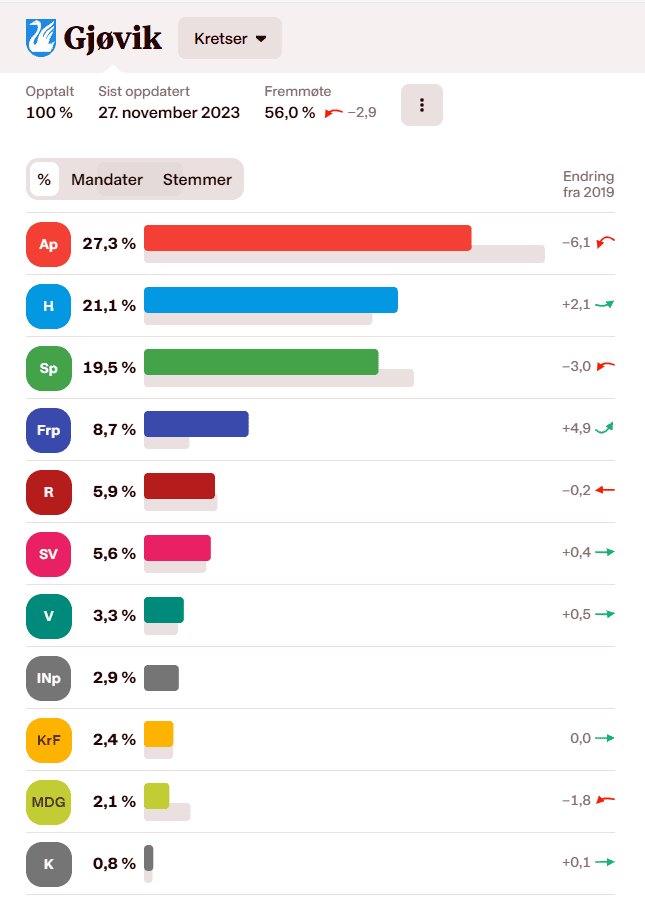Select the pink SV party badge
This screenshot has height=899, width=645.
pos(48,554)
